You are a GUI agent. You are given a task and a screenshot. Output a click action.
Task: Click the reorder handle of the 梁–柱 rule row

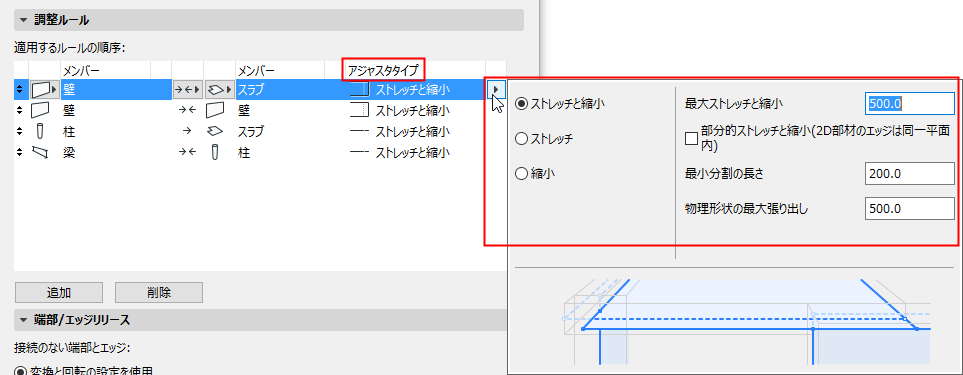20,151
